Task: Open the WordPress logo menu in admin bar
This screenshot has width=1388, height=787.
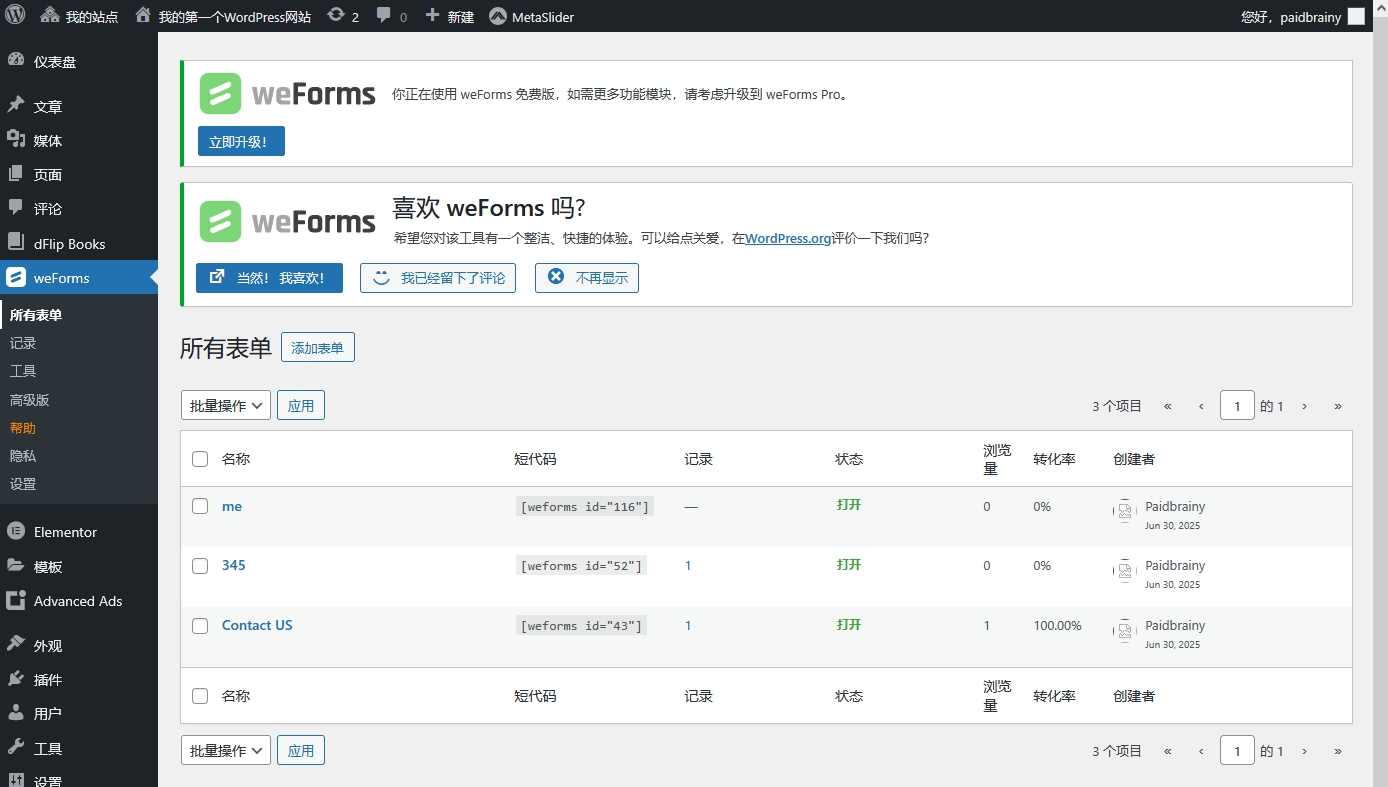Action: 15,16
